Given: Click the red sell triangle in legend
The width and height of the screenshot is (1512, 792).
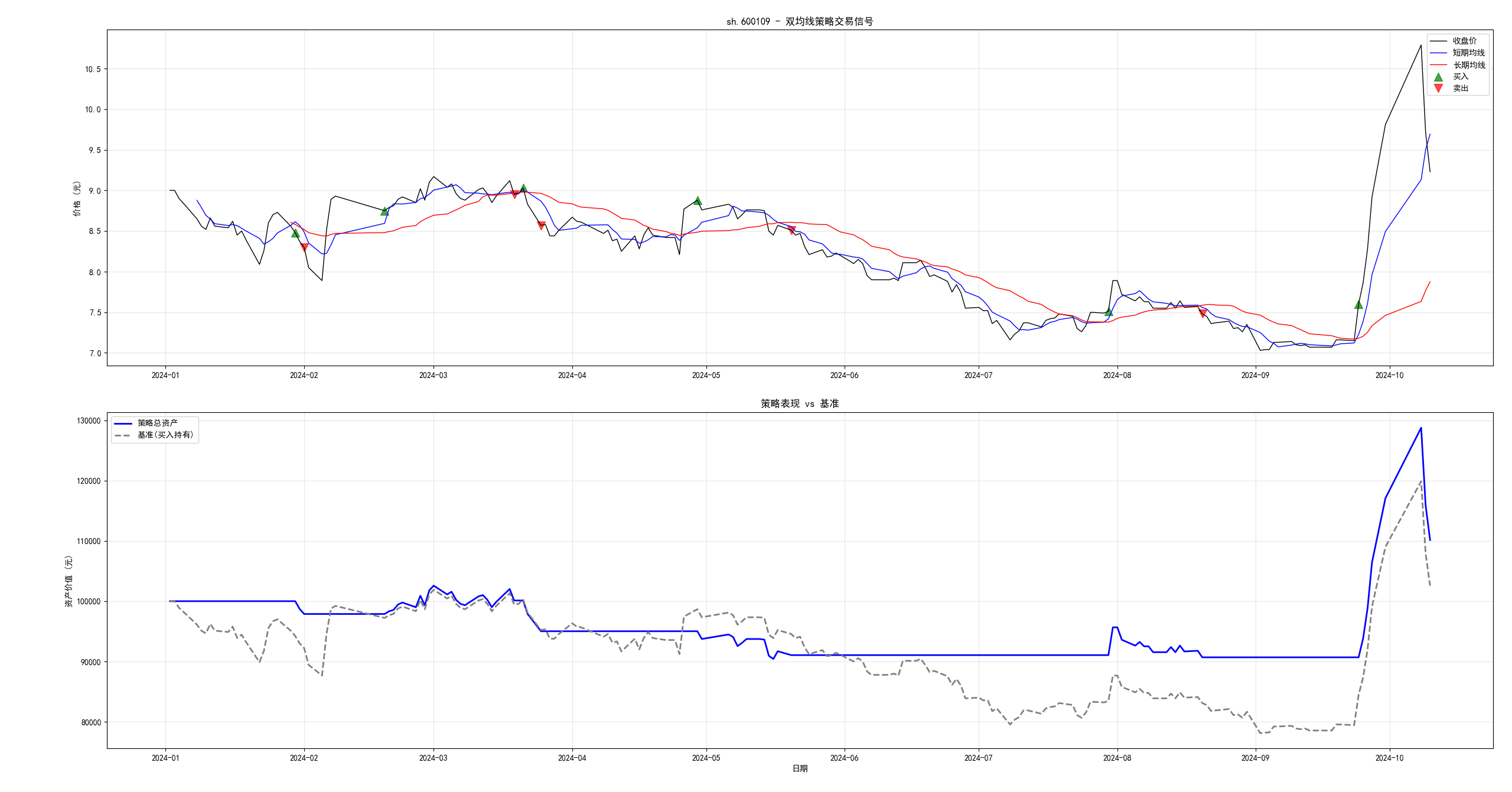Looking at the screenshot, I should click(x=1438, y=88).
